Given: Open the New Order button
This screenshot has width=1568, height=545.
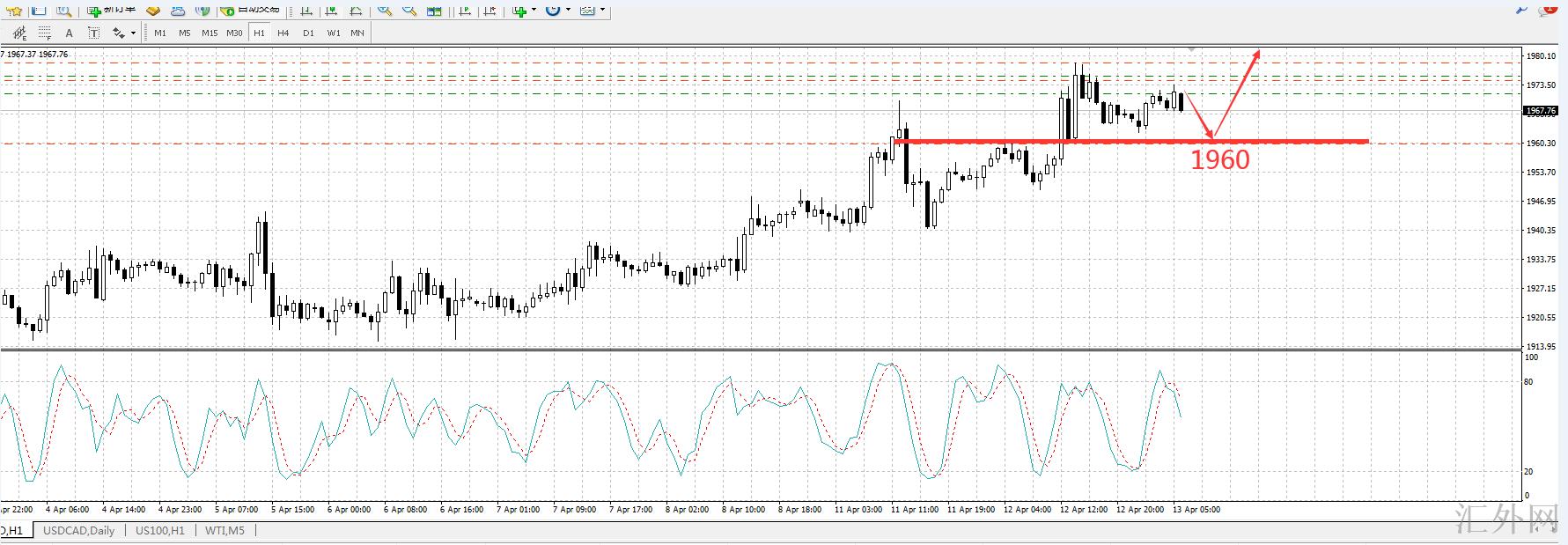Looking at the screenshot, I should (111, 11).
